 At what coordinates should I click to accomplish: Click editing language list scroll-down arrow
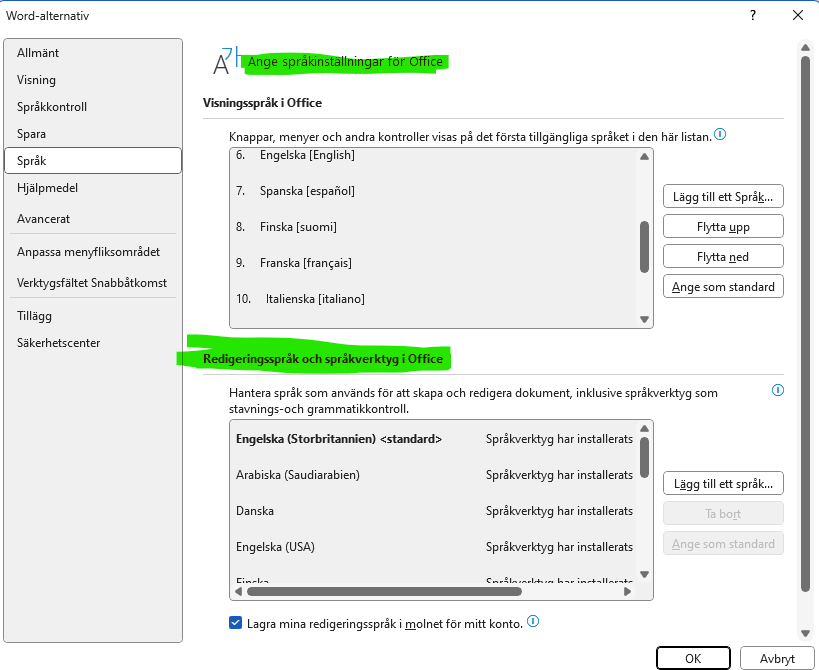(644, 574)
